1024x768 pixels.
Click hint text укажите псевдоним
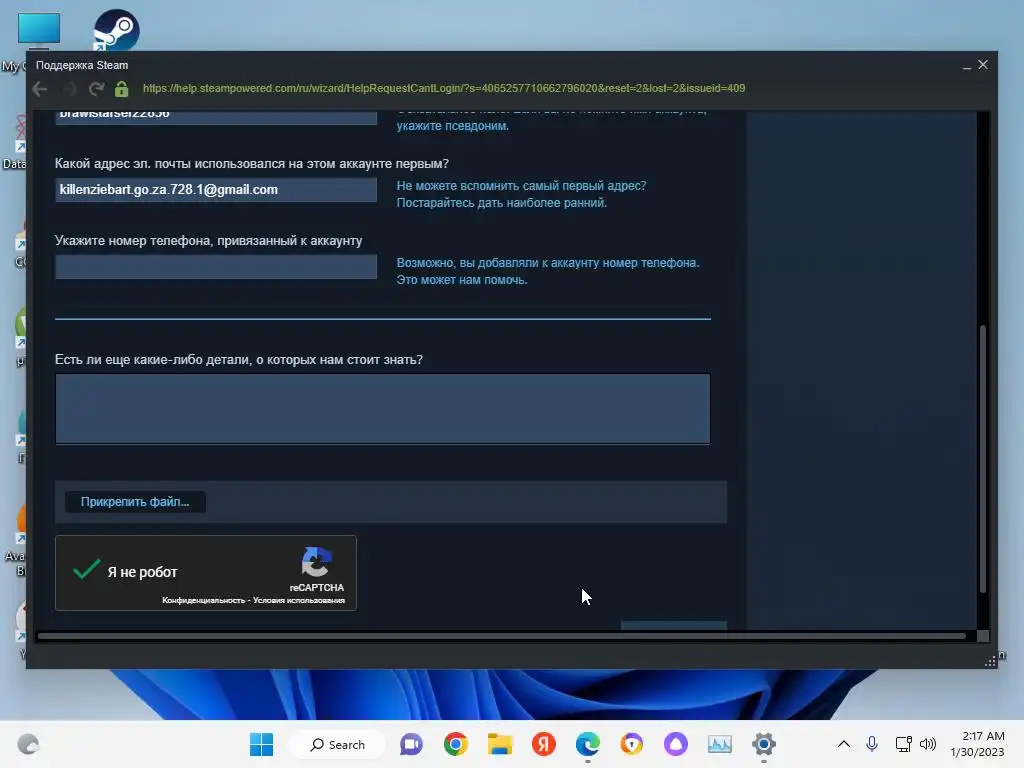pyautogui.click(x=453, y=126)
